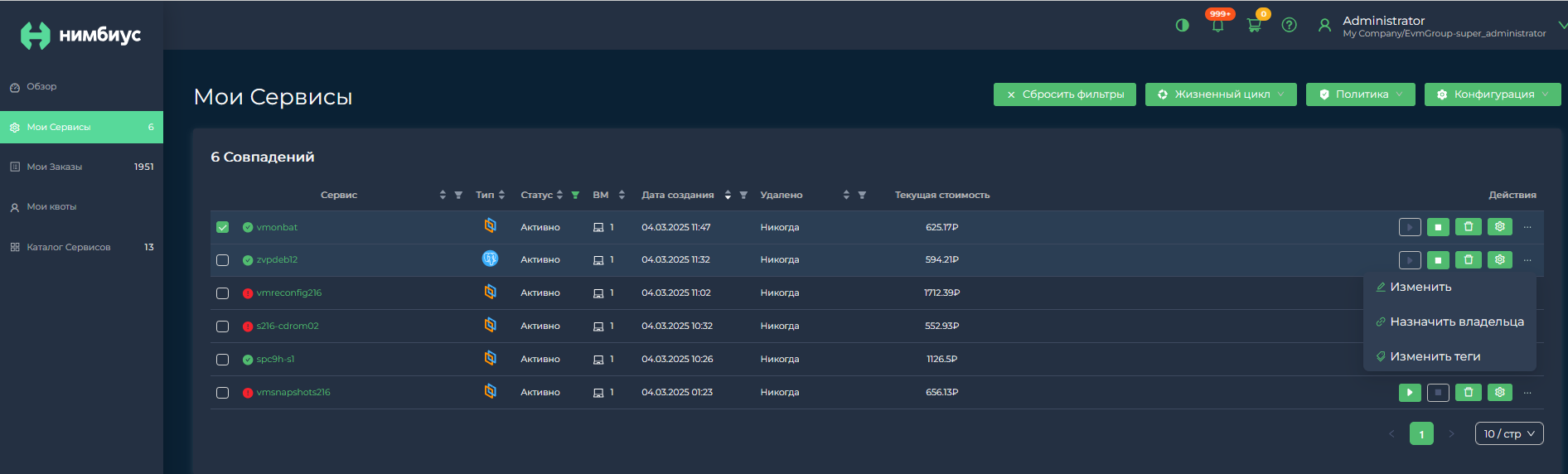Open the shopping cart icon

click(x=1253, y=25)
